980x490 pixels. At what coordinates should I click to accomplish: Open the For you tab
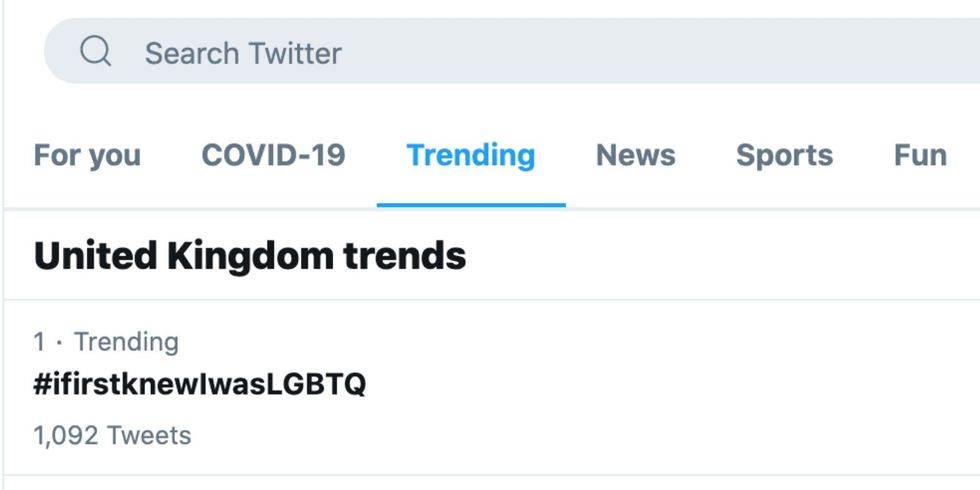pyautogui.click(x=87, y=156)
